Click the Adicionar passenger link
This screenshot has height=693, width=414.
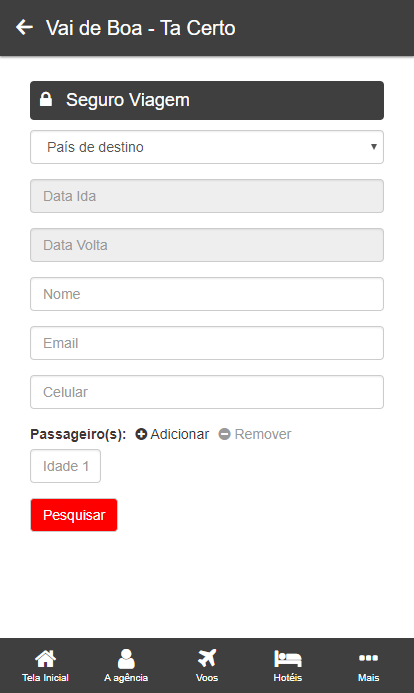pyautogui.click(x=172, y=434)
